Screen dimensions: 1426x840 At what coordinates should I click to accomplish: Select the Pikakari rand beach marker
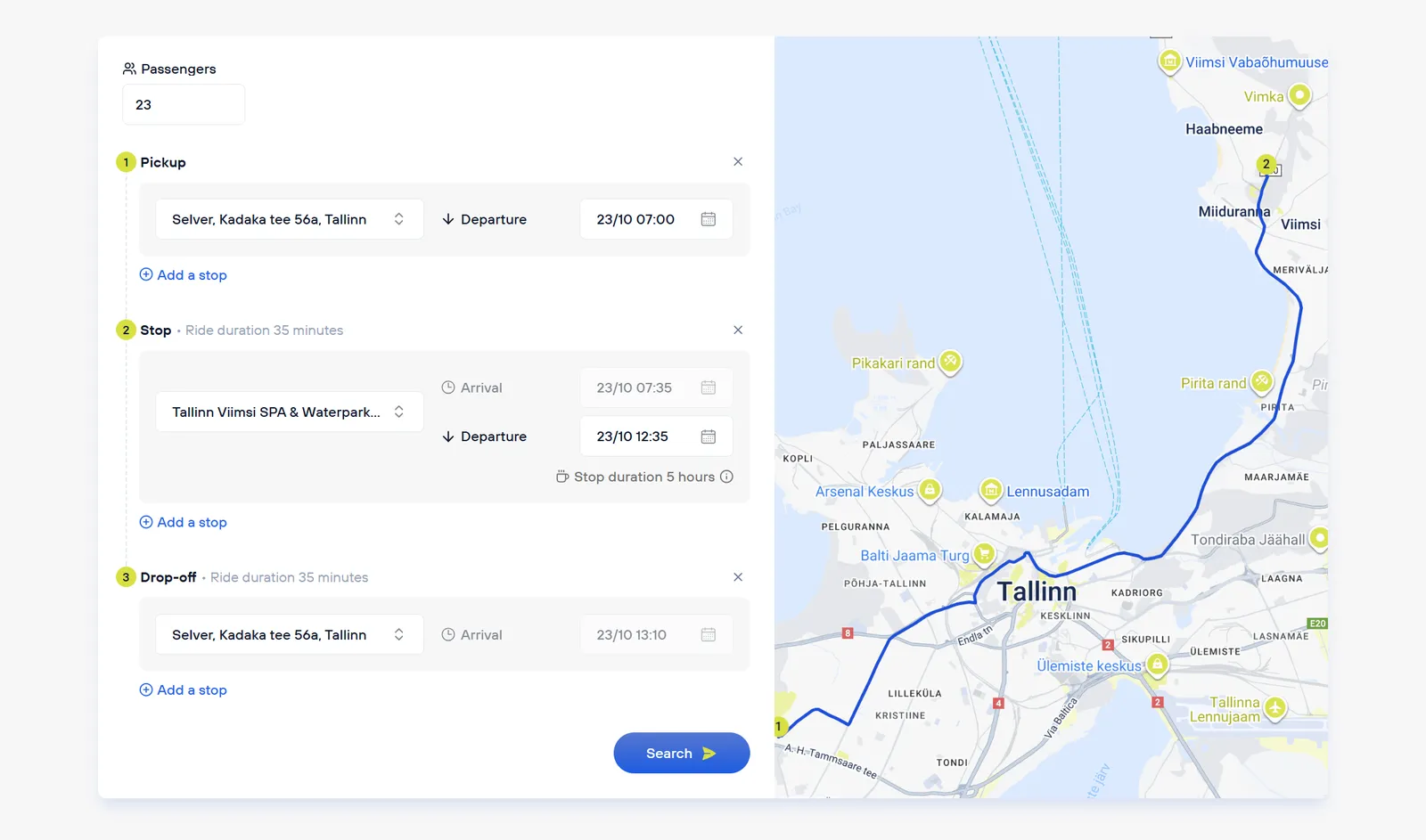point(951,362)
